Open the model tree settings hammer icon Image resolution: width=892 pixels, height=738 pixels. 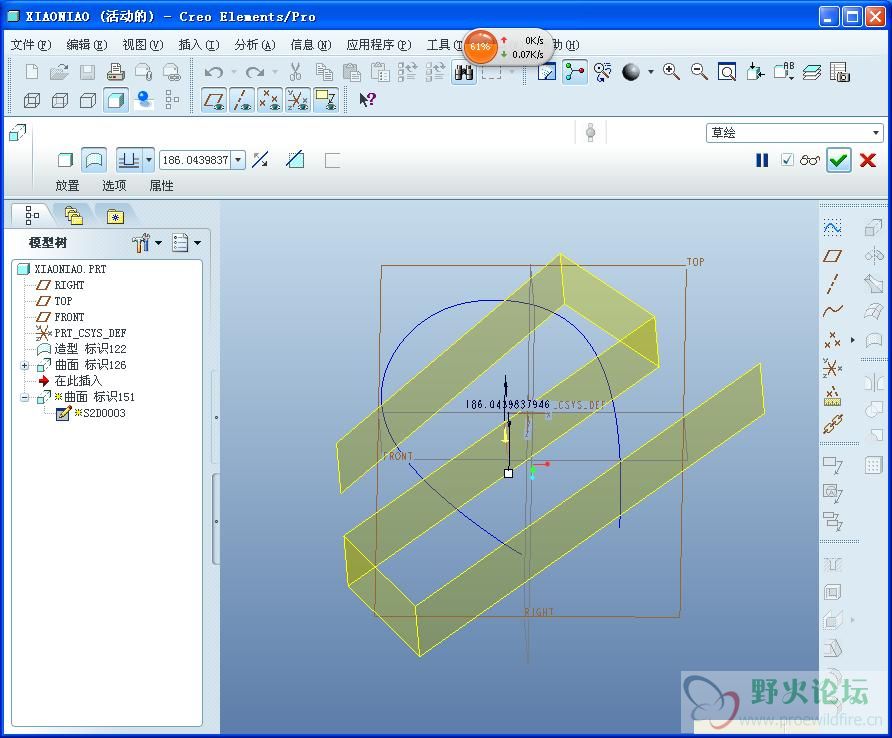[x=141, y=243]
